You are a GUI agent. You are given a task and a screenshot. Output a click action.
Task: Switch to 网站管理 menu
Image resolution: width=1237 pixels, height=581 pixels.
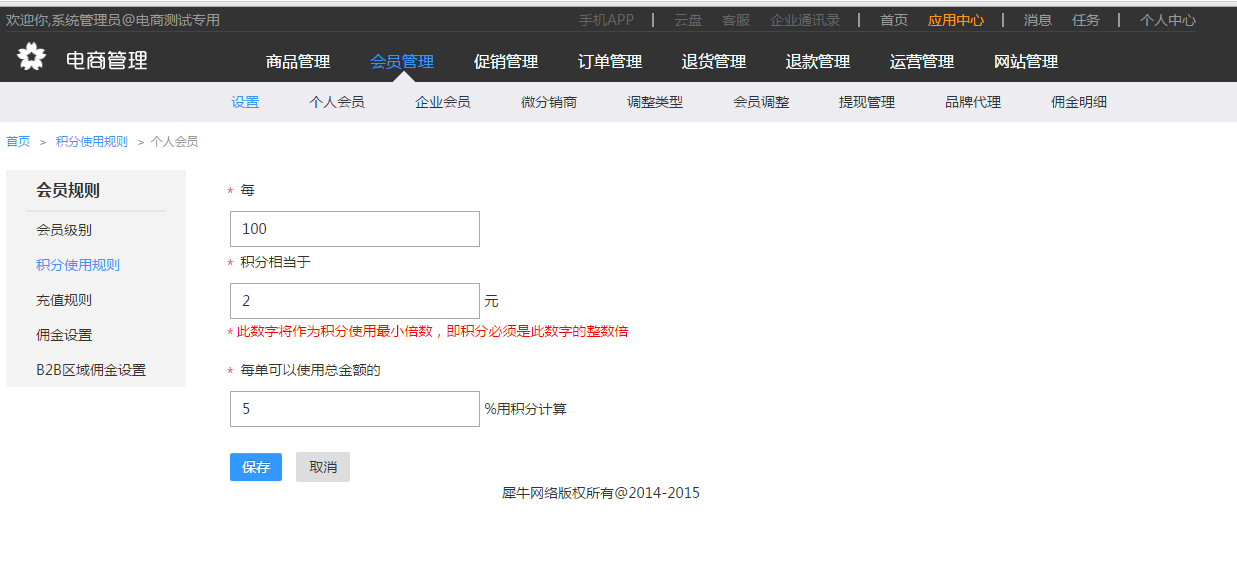1026,62
